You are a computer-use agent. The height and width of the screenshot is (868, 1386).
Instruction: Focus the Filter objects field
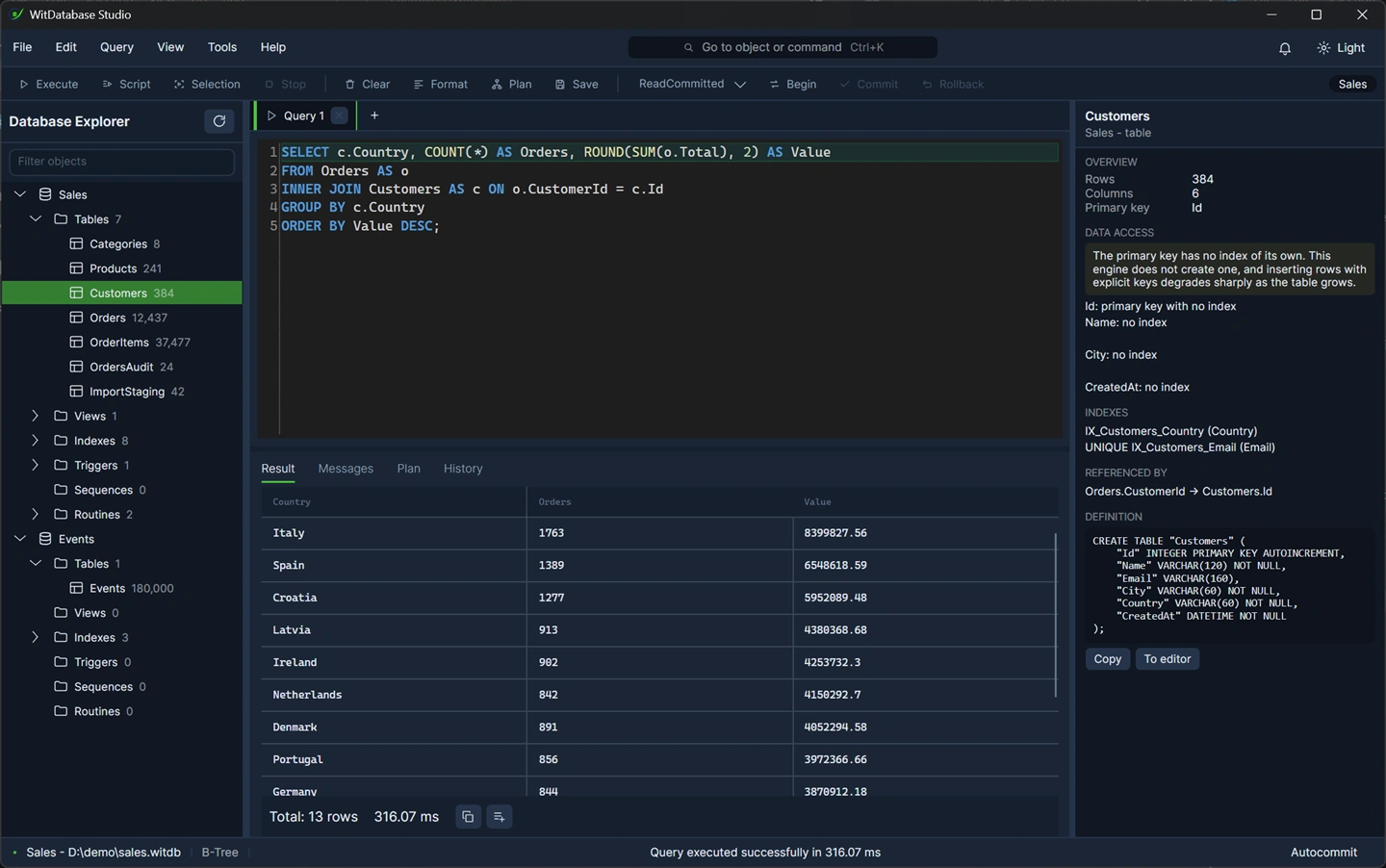pos(121,162)
